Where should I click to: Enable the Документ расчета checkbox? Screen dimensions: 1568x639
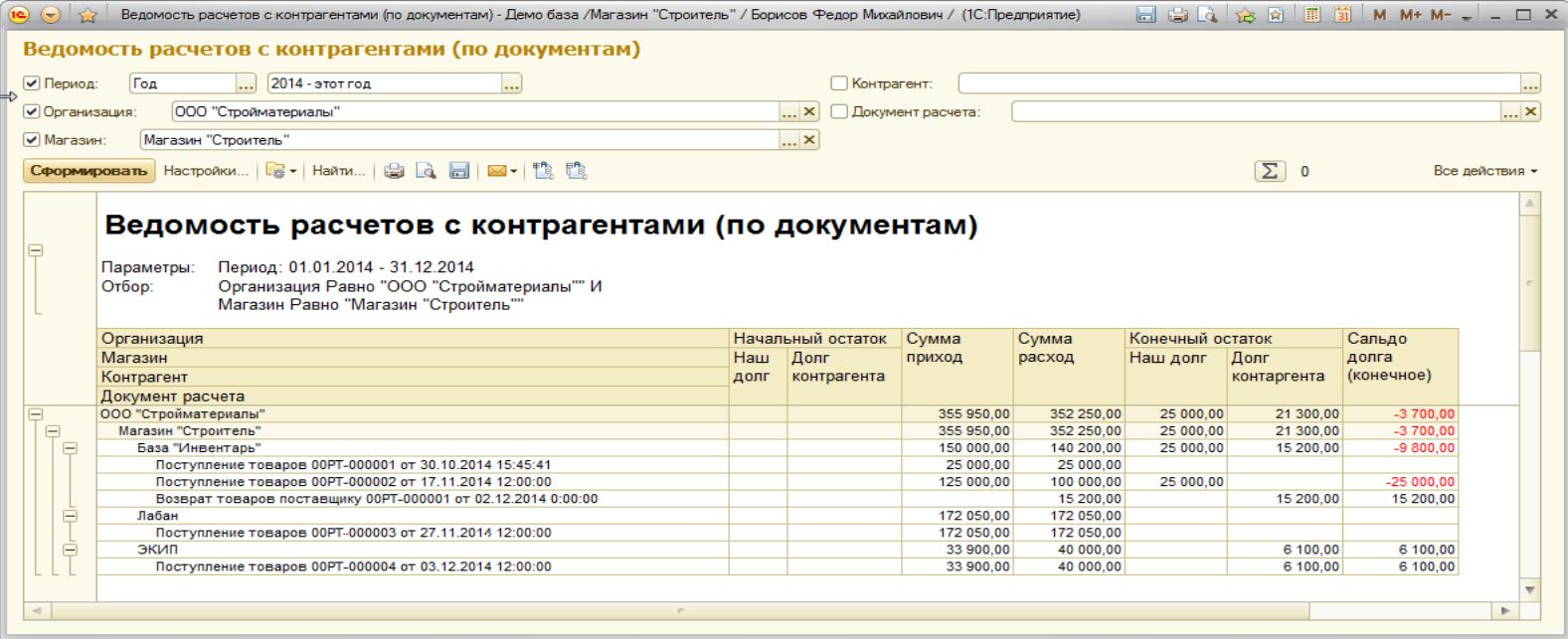(x=839, y=112)
